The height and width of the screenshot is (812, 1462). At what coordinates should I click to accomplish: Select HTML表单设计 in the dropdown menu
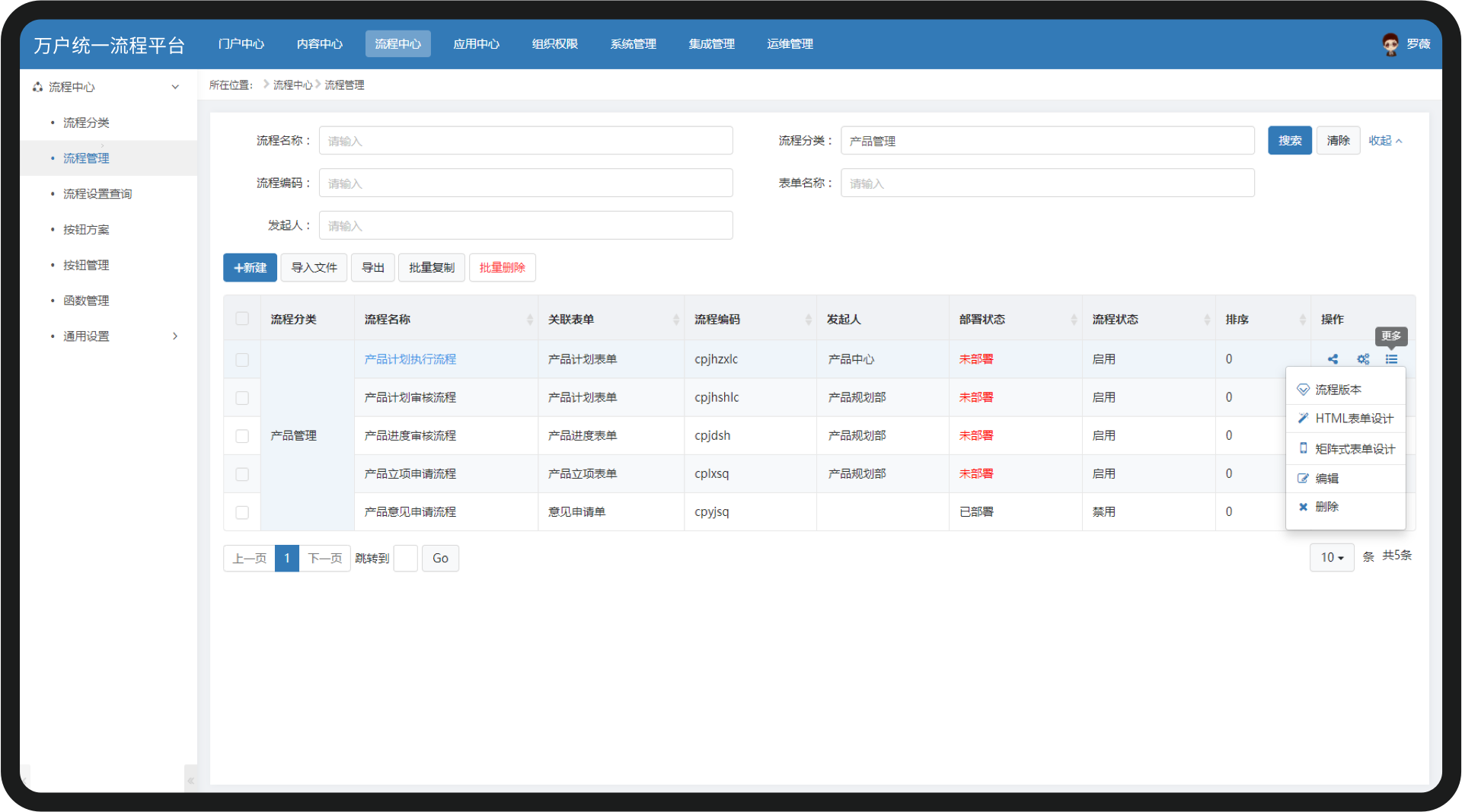[1353, 419]
